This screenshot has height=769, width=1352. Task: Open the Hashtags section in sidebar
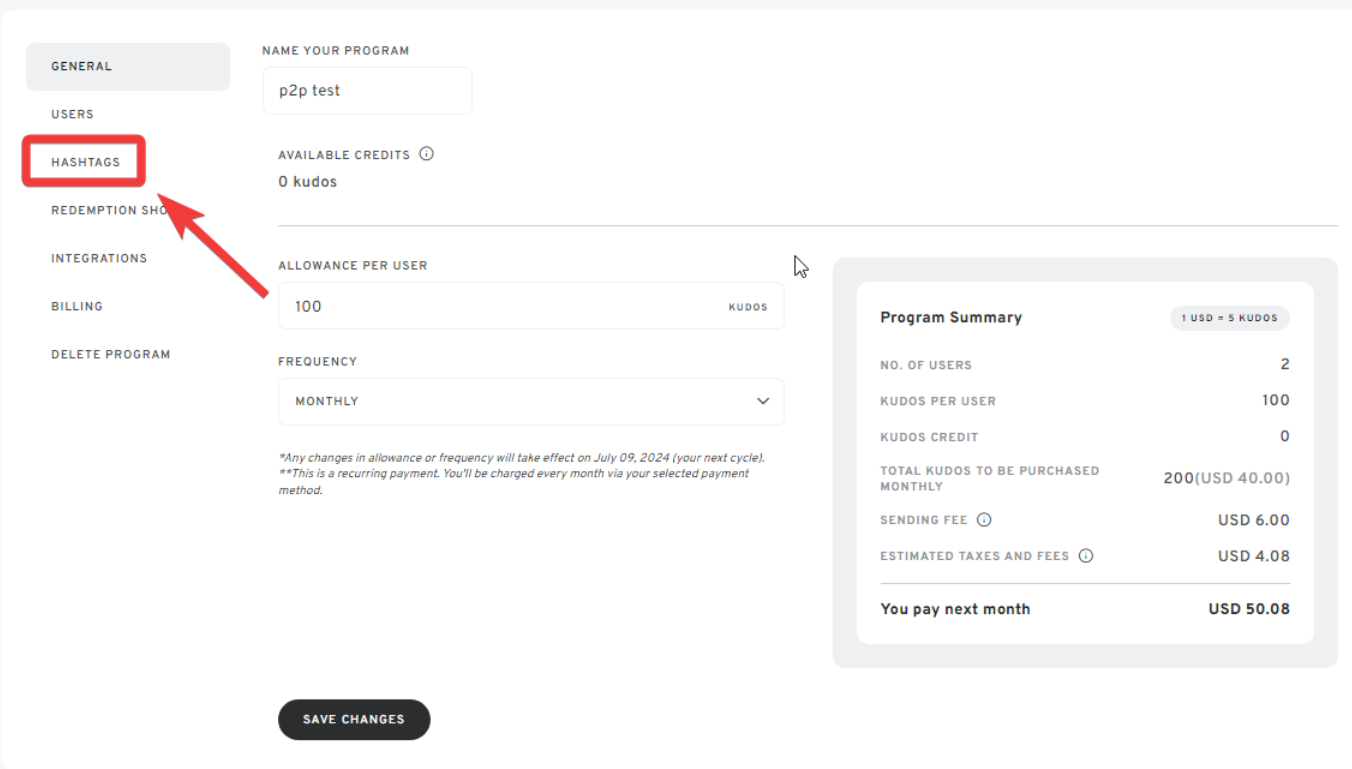tap(85, 162)
